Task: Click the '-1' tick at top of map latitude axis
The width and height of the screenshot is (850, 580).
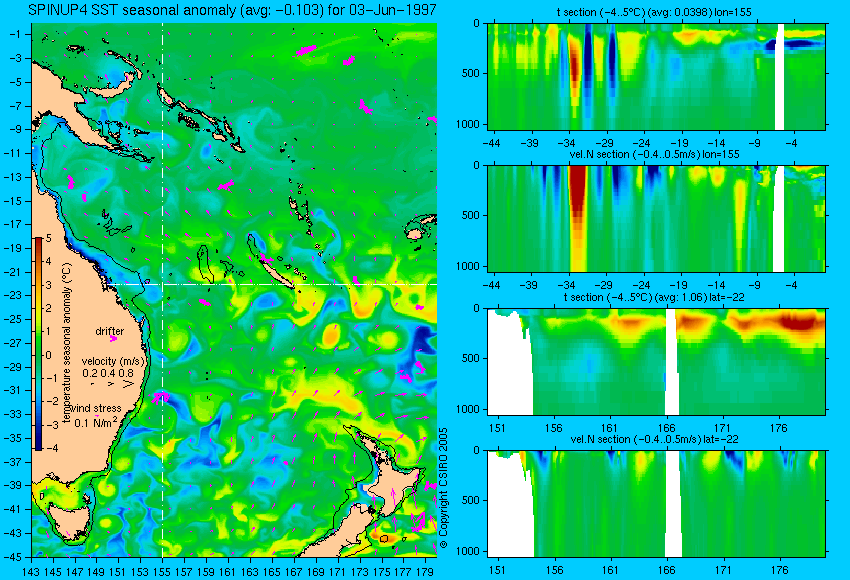Action: (x=17, y=34)
